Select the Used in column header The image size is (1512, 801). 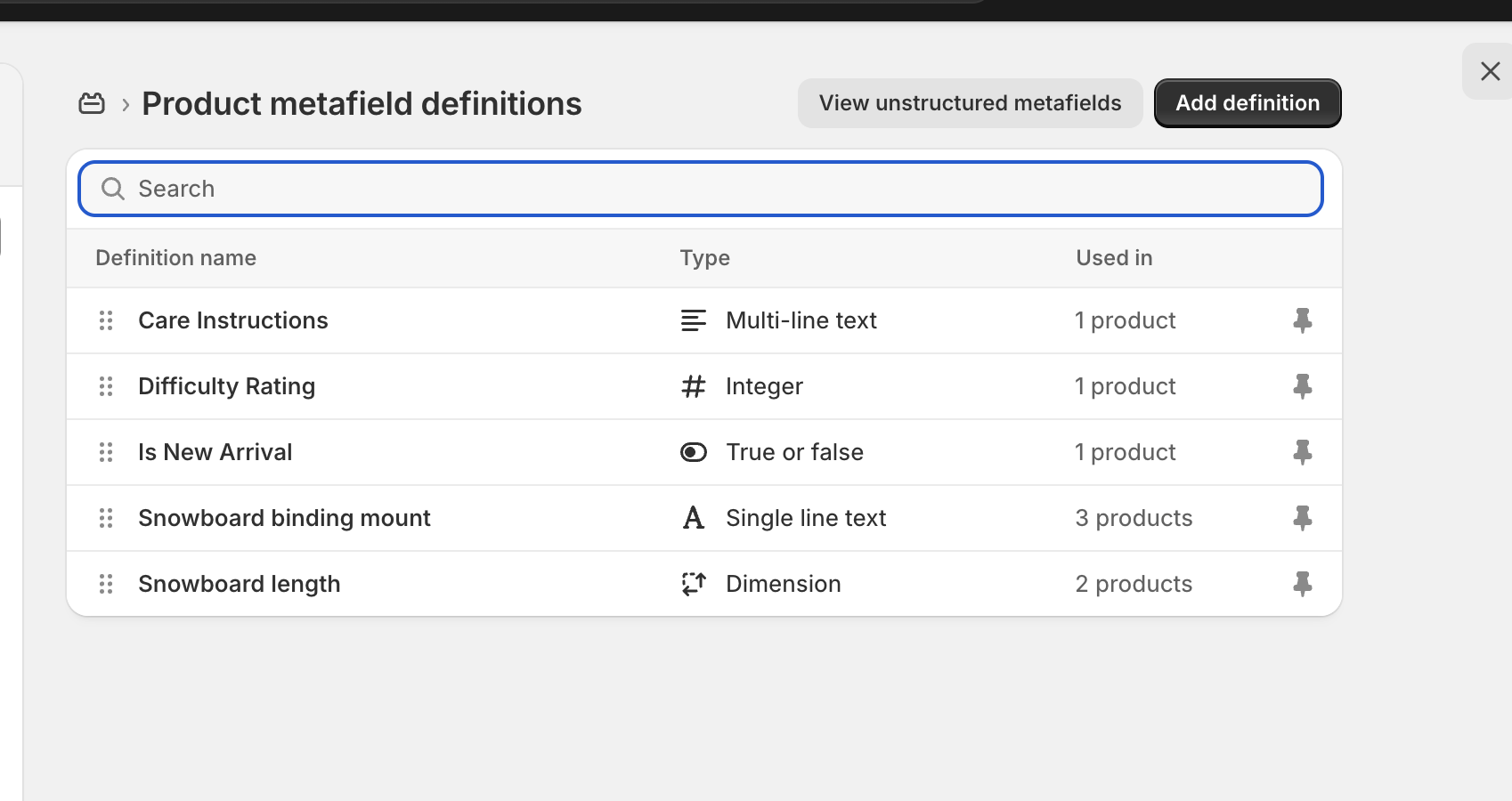click(x=1113, y=257)
